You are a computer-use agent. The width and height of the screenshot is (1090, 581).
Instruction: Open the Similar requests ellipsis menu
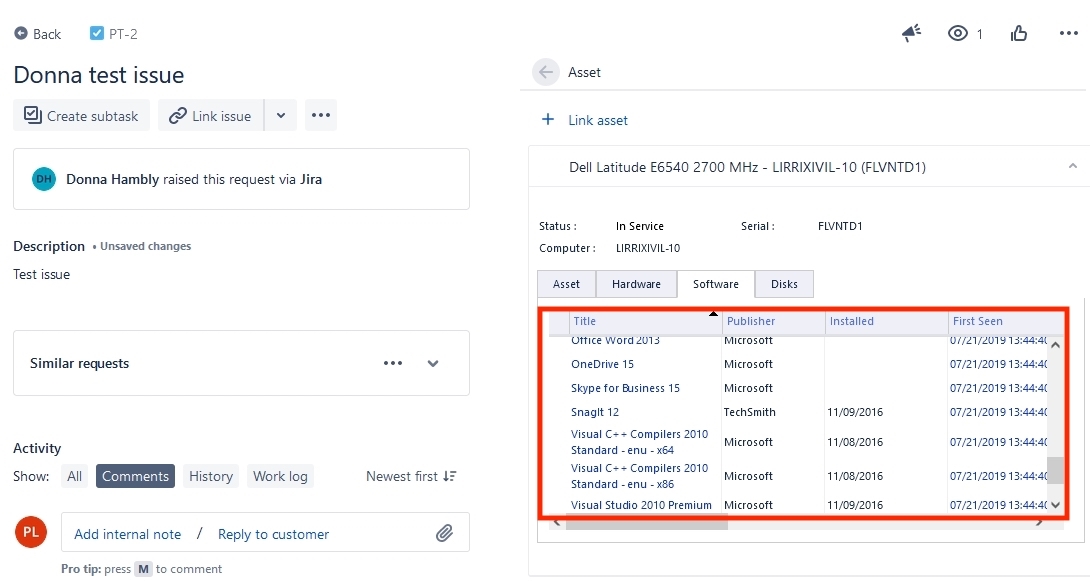[x=393, y=363]
